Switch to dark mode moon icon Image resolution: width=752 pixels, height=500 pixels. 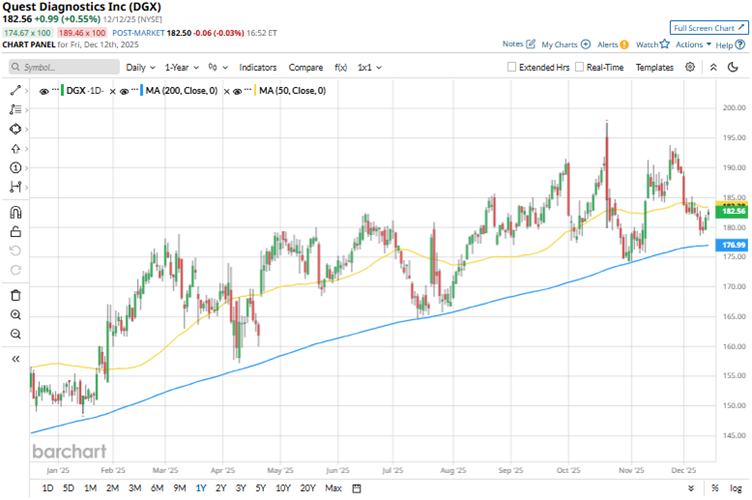(x=715, y=67)
